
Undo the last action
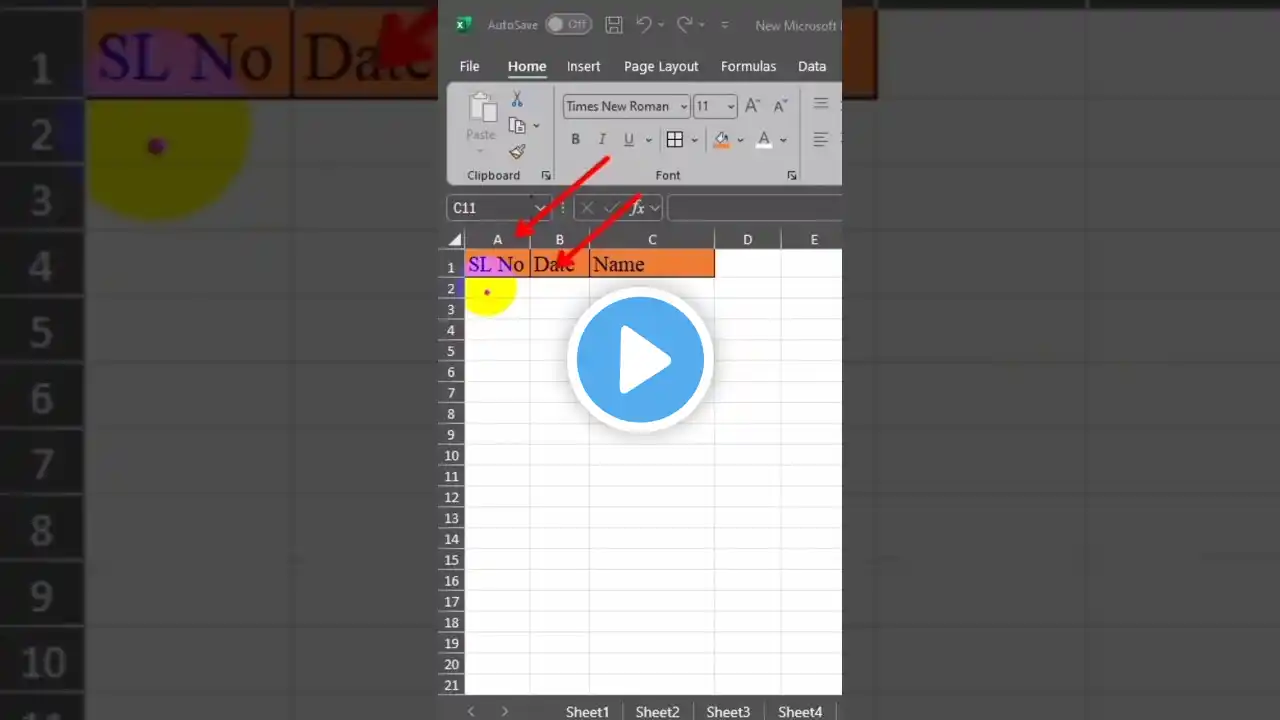click(644, 25)
